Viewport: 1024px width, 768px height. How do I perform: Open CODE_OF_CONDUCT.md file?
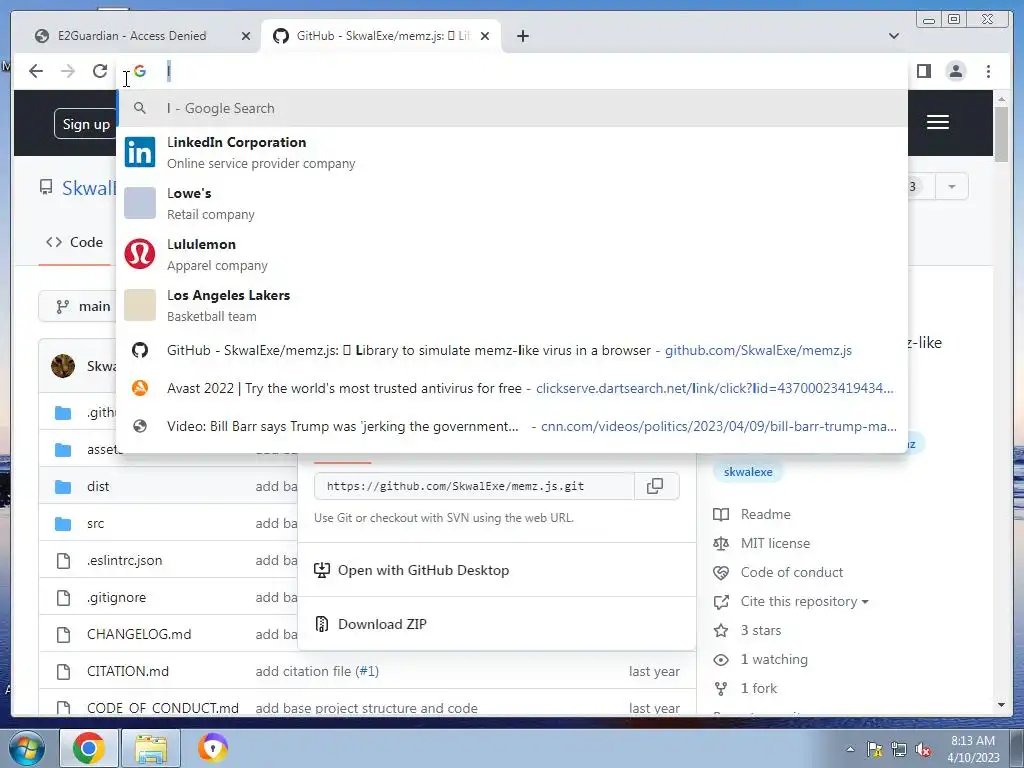163,708
